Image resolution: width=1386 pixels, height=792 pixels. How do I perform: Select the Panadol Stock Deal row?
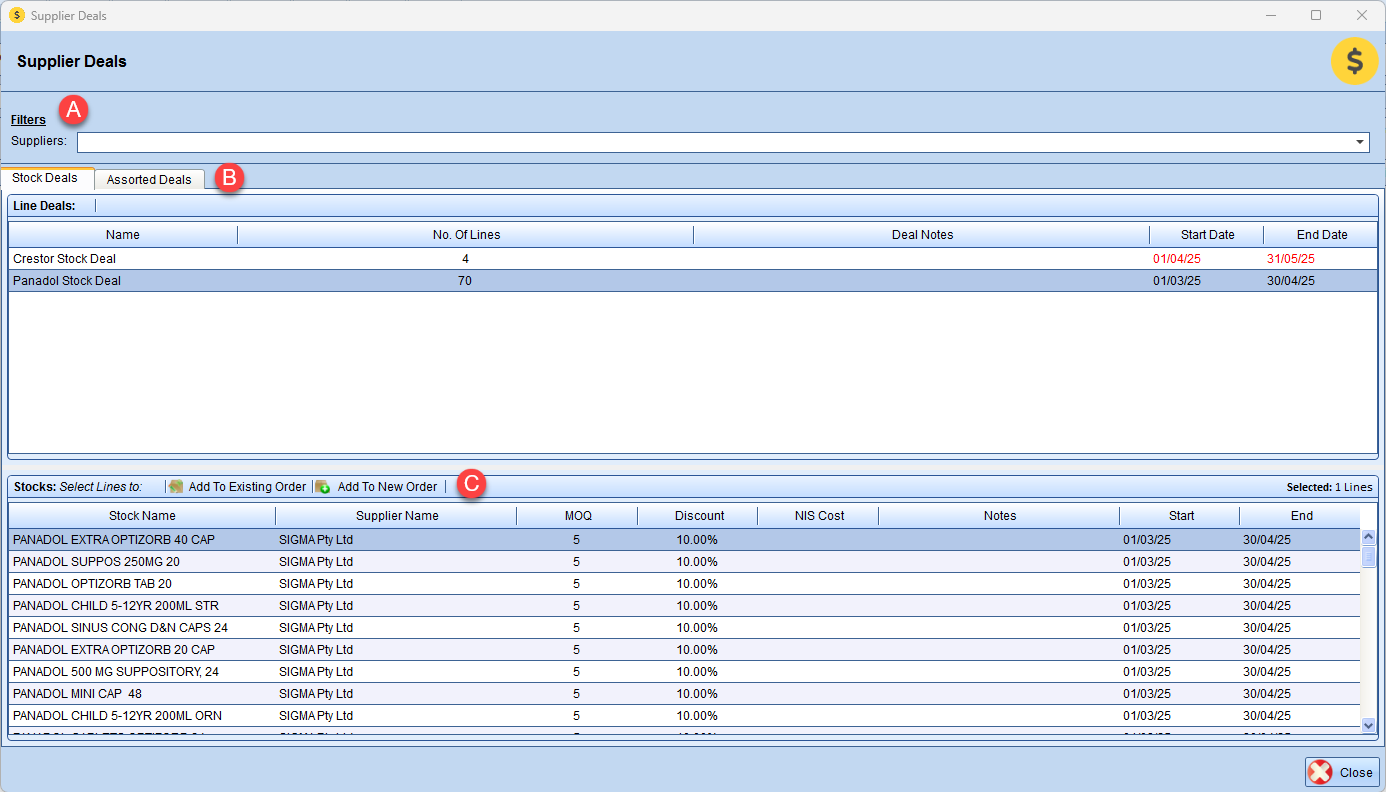(x=67, y=281)
